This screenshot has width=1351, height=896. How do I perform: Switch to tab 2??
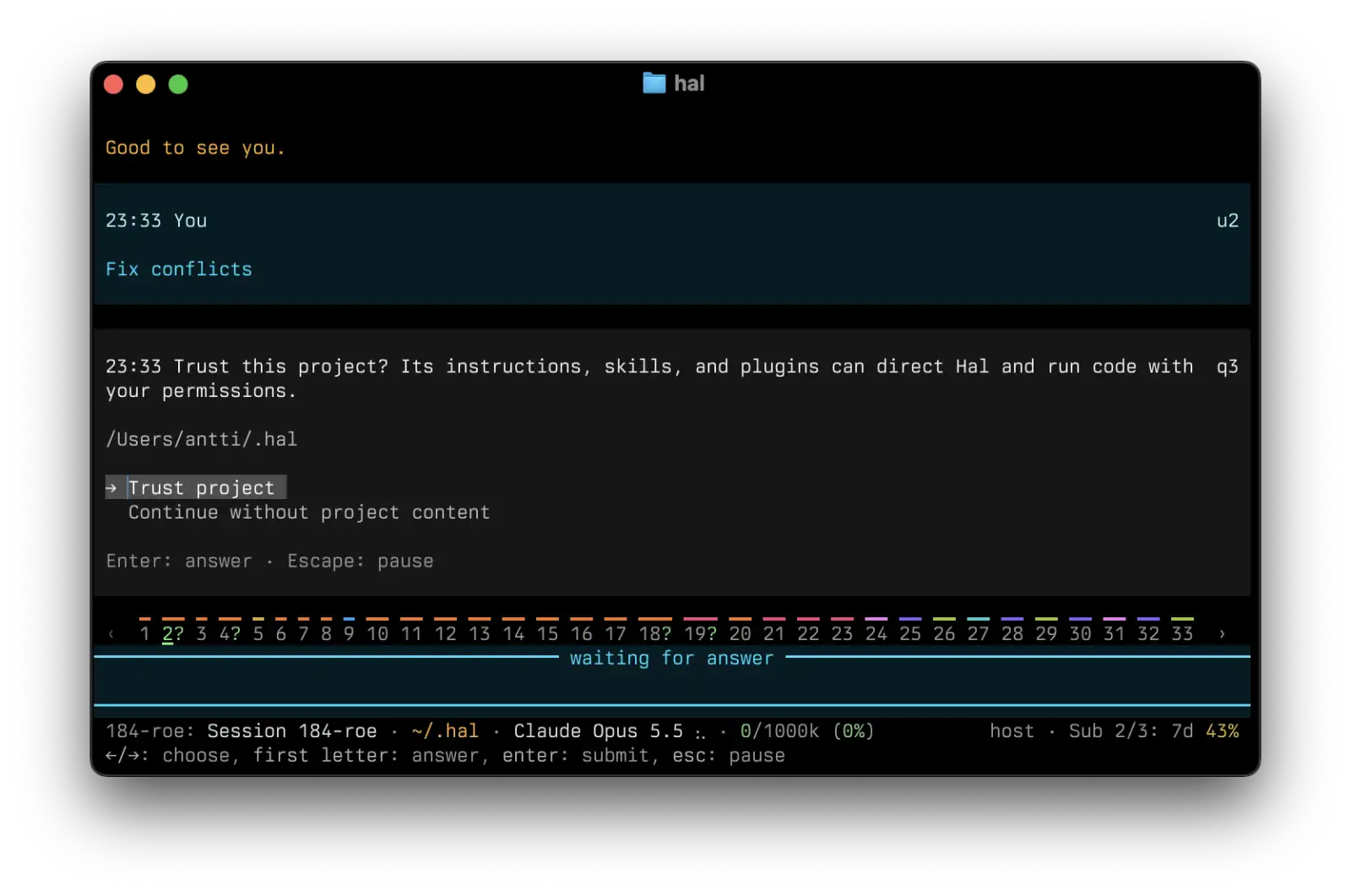pos(172,633)
